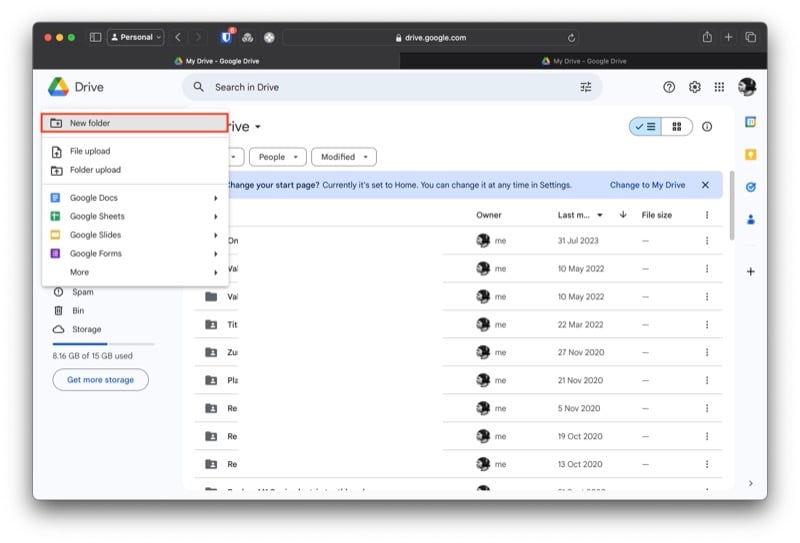This screenshot has width=800, height=543.
Task: Switch to grid layout view
Action: pos(677,127)
